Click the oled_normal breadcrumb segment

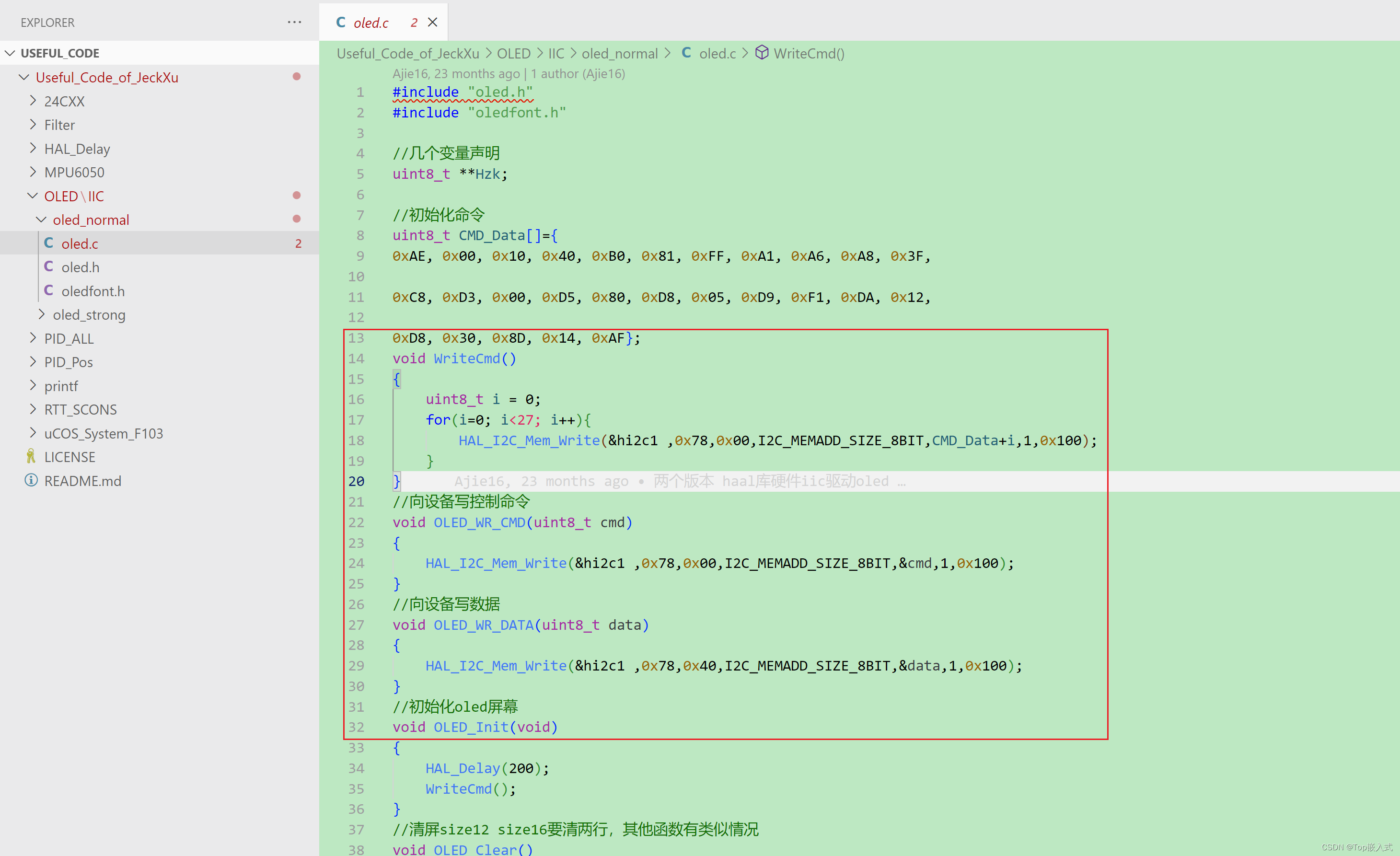[619, 53]
